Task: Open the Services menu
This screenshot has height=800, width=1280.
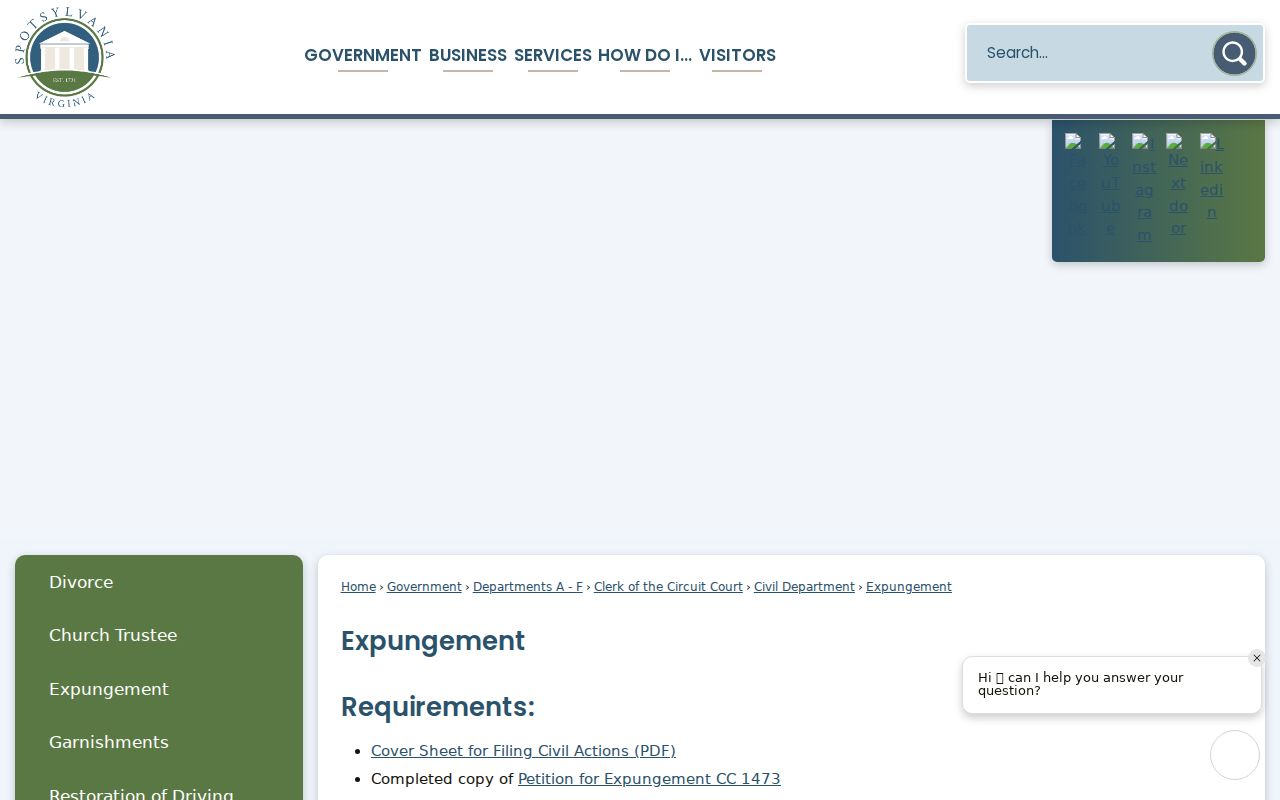Action: pos(552,56)
